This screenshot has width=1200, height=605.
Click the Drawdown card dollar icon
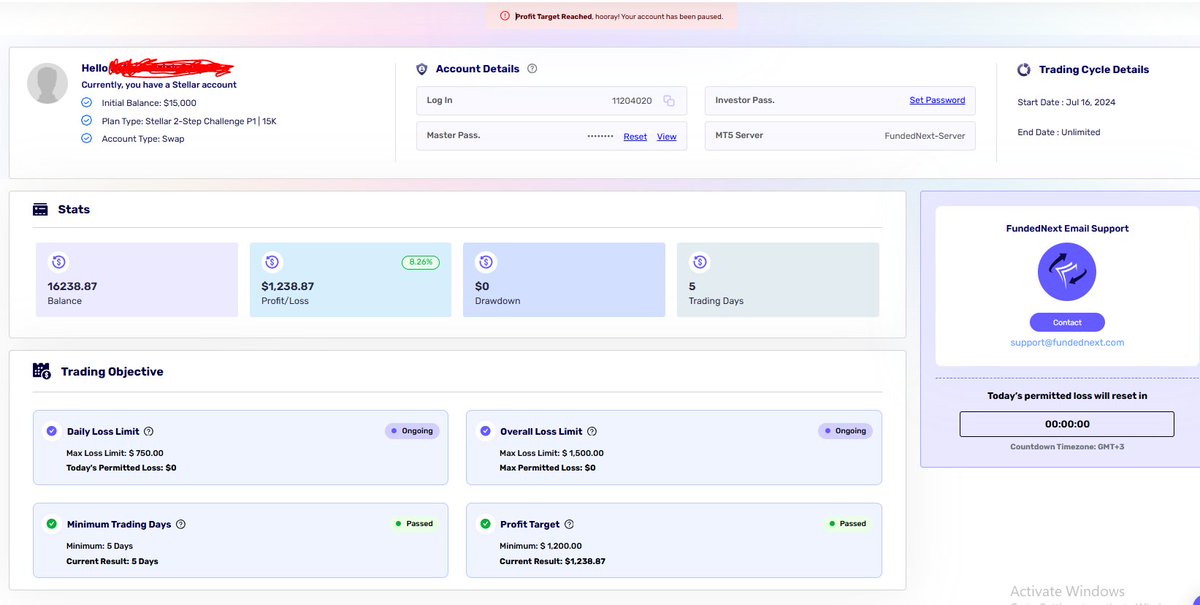pos(485,262)
